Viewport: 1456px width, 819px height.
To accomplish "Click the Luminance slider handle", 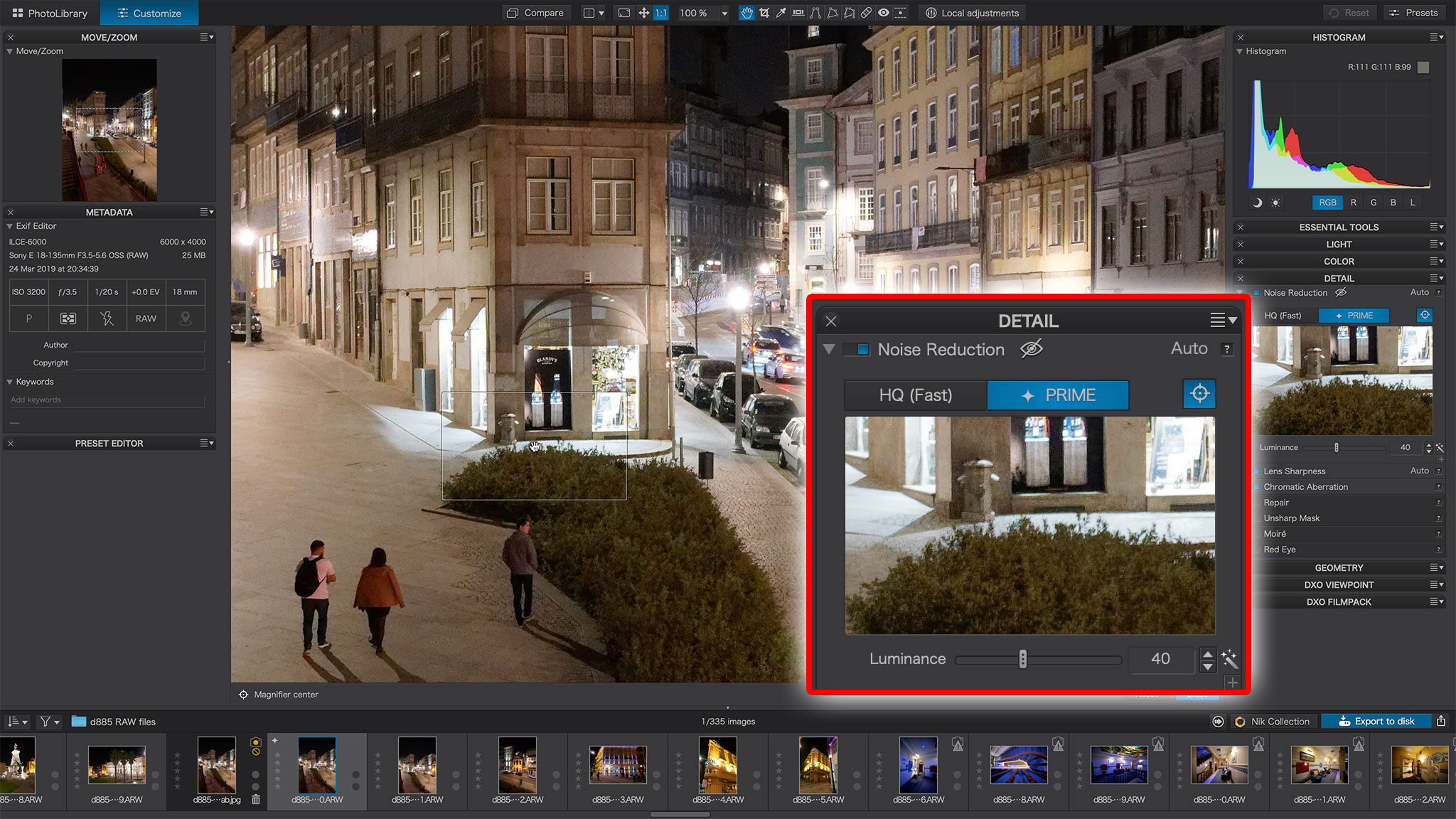I will click(1023, 659).
